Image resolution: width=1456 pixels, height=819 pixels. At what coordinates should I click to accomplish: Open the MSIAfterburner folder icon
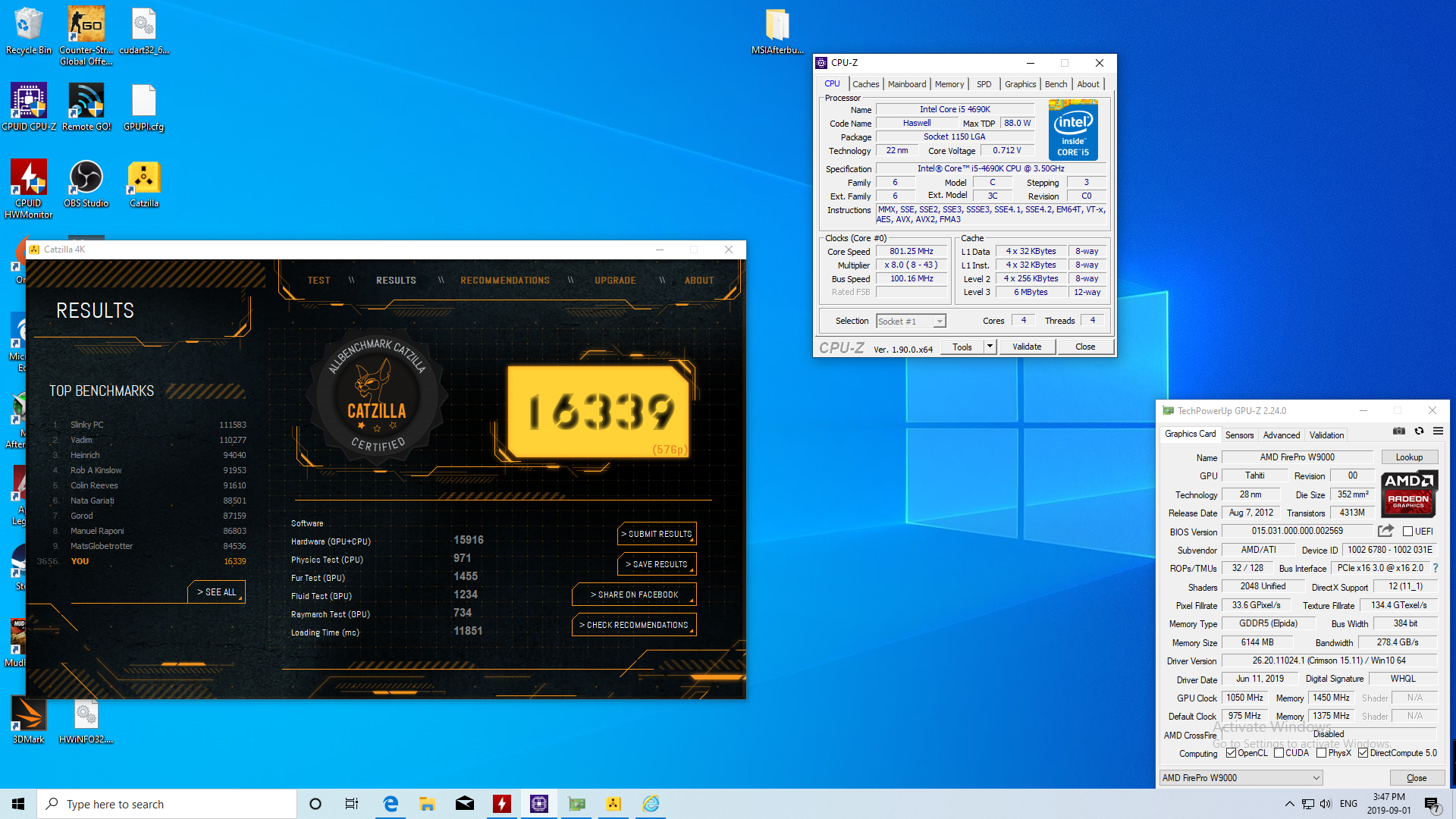(x=777, y=30)
